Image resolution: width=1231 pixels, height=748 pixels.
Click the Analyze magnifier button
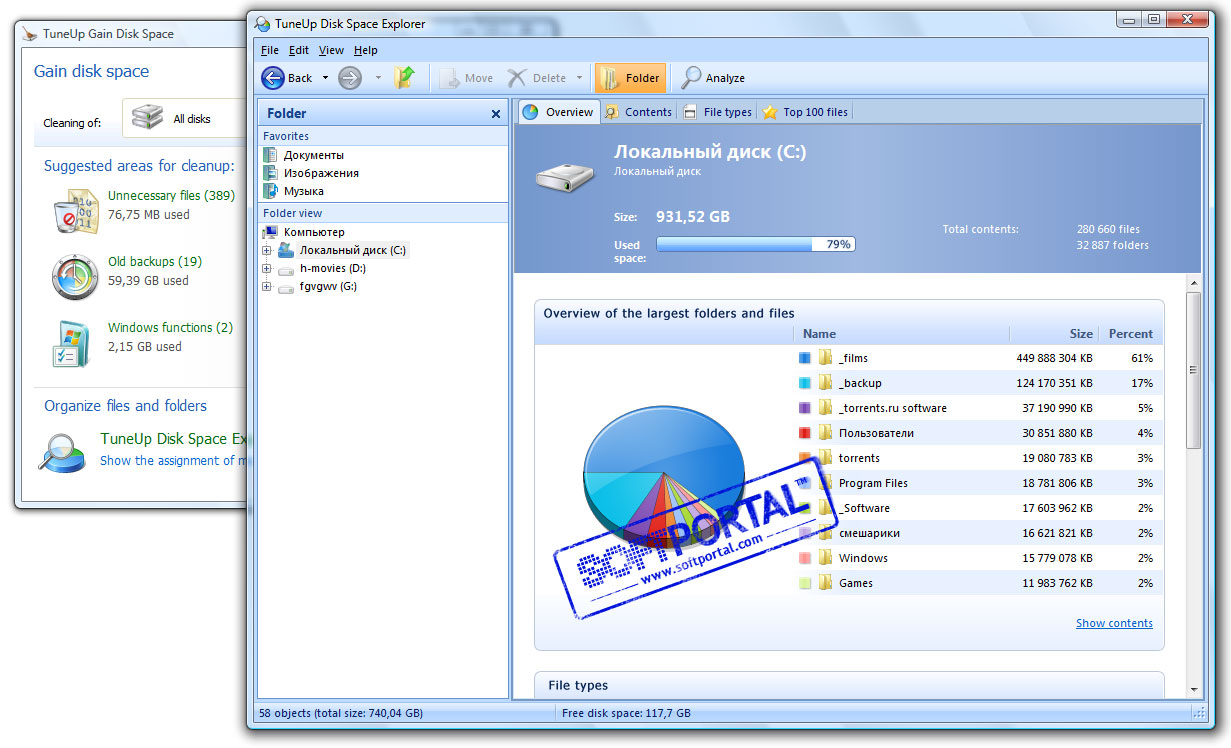point(713,78)
